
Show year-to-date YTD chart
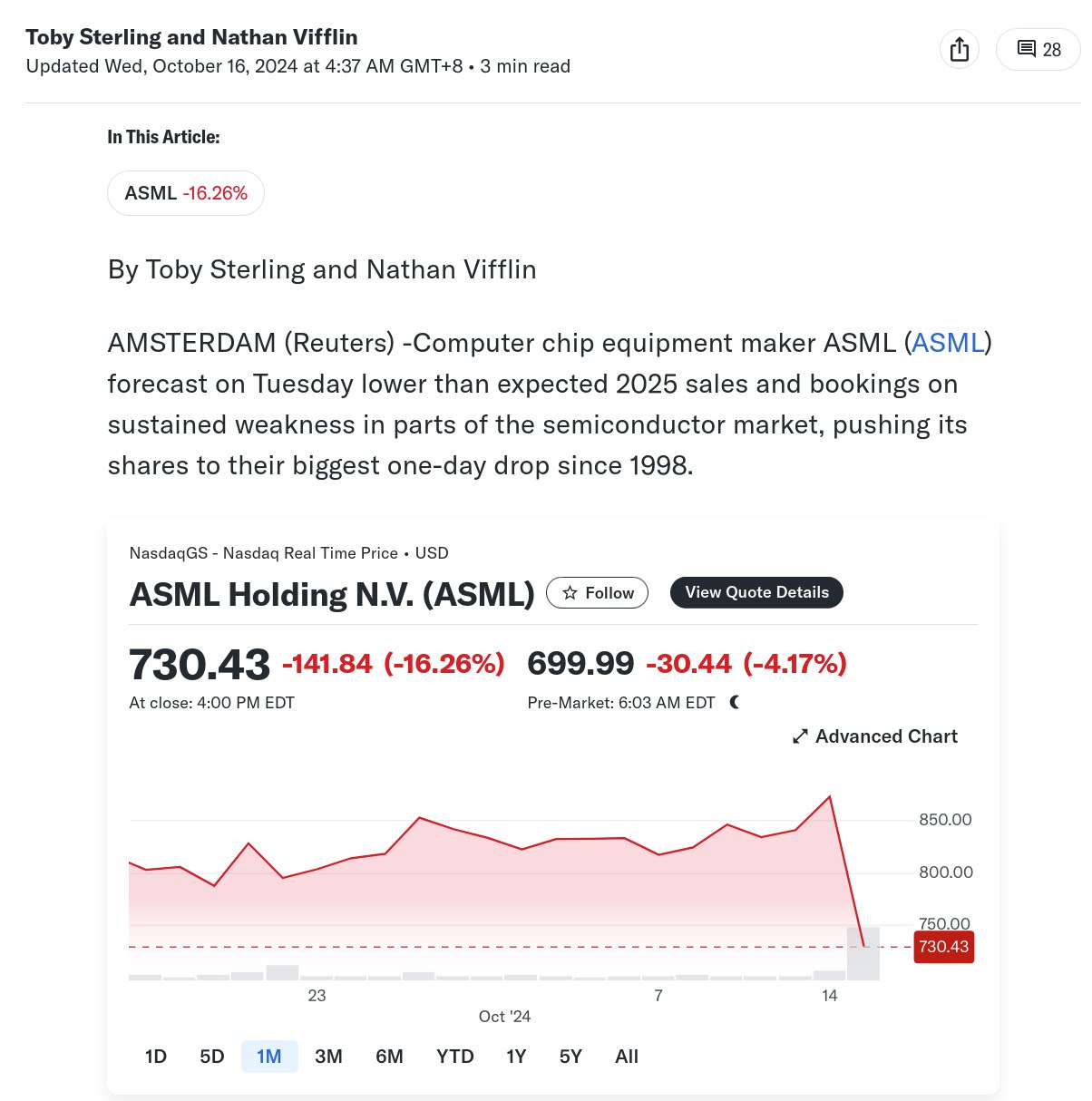(x=454, y=1057)
